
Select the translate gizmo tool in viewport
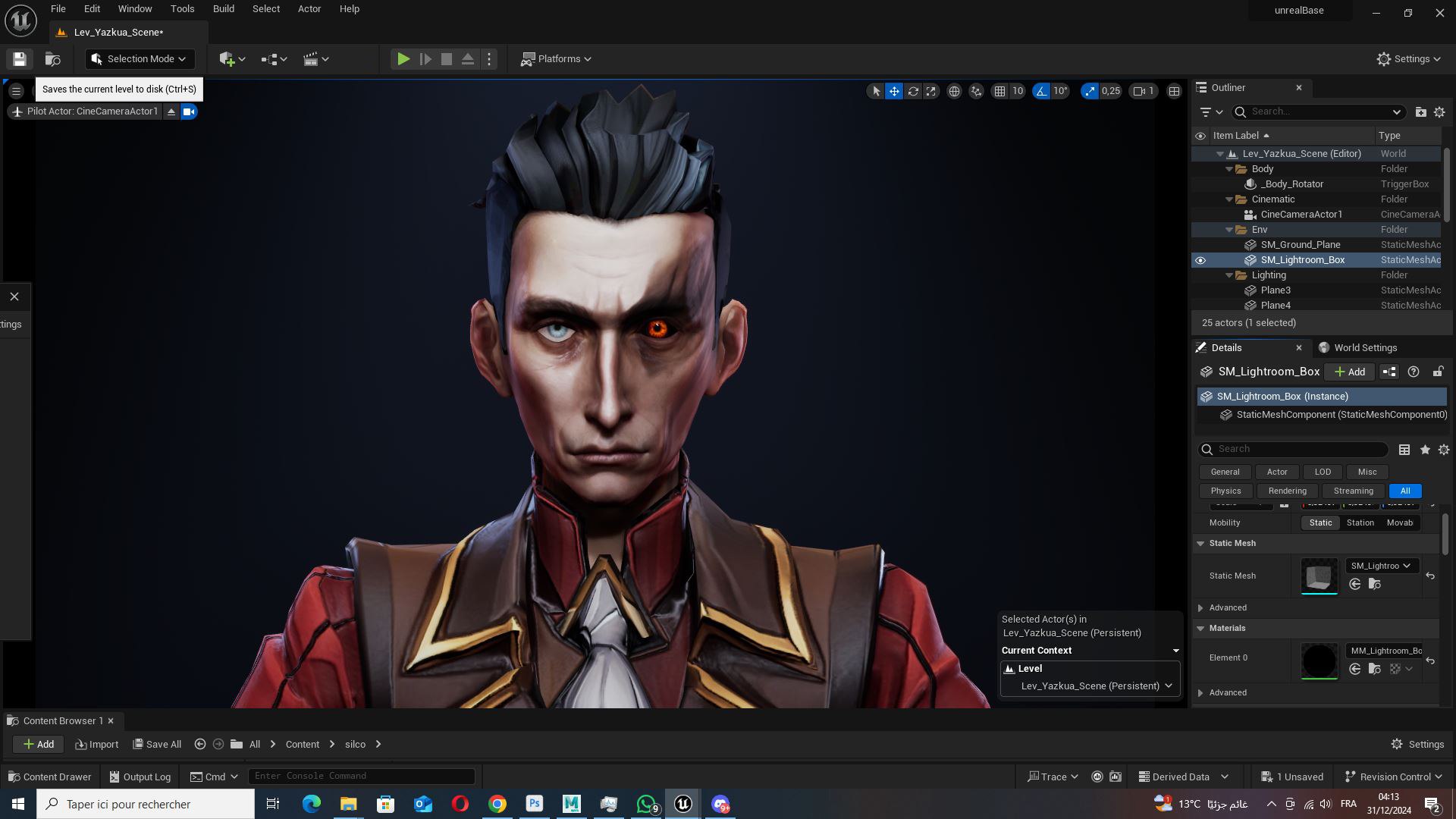(x=894, y=91)
